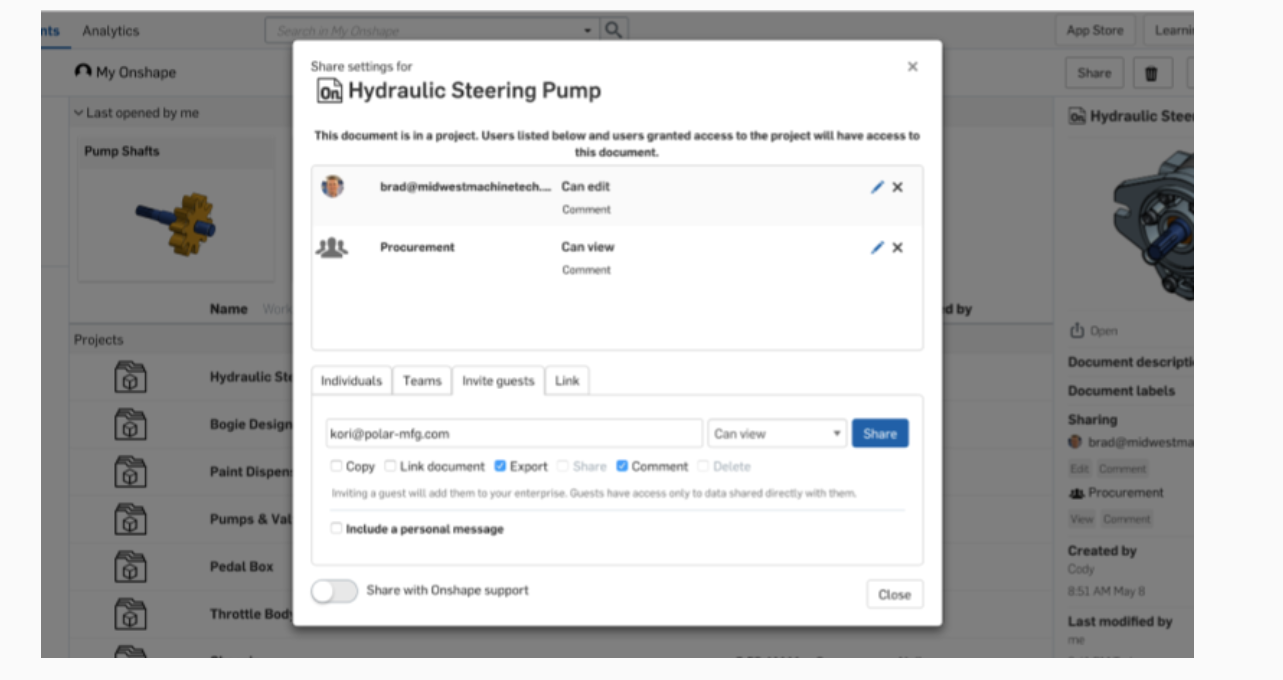The width and height of the screenshot is (1283, 680).
Task: Select the Invite guests tab
Action: coord(498,381)
